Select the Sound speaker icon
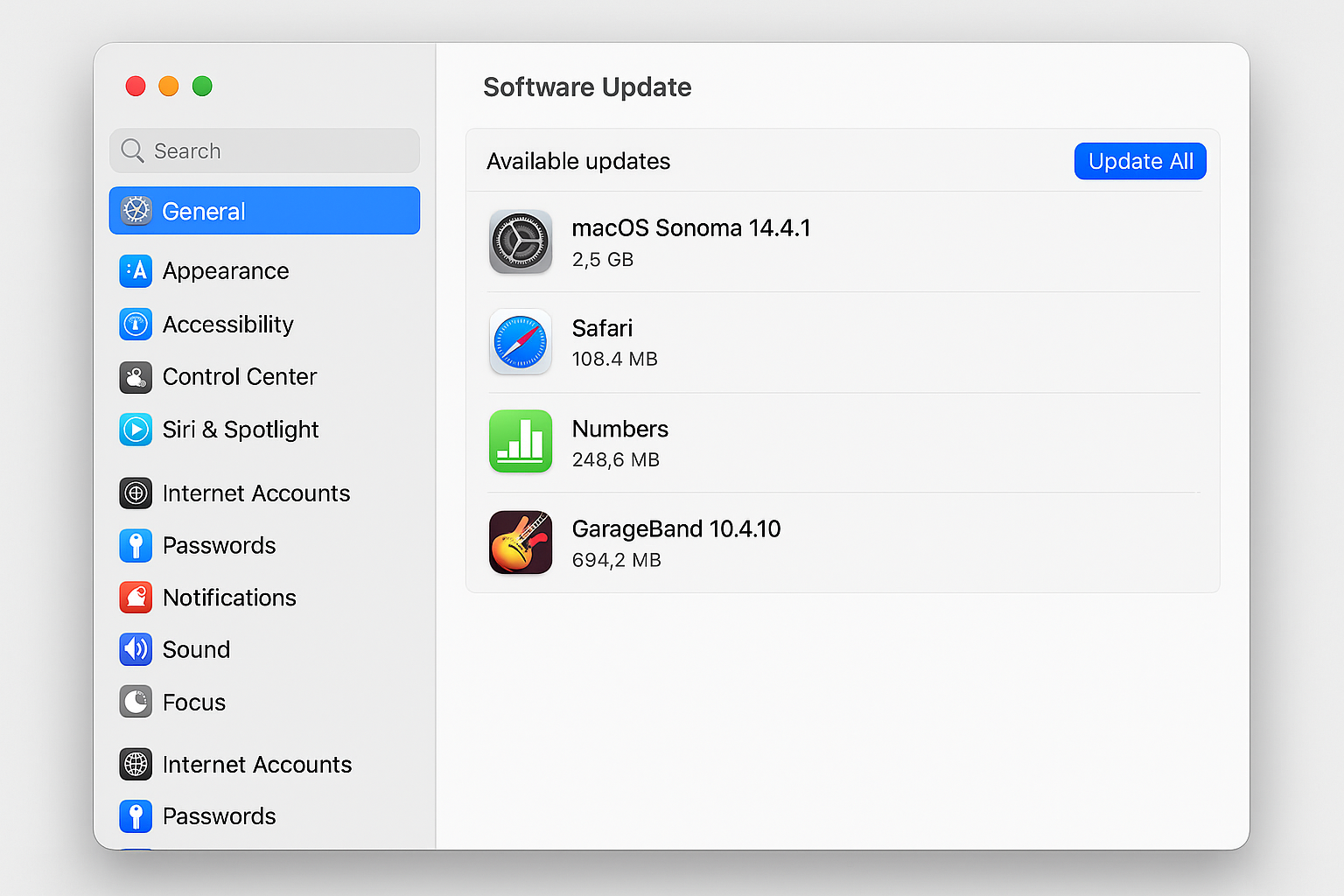 click(x=136, y=649)
